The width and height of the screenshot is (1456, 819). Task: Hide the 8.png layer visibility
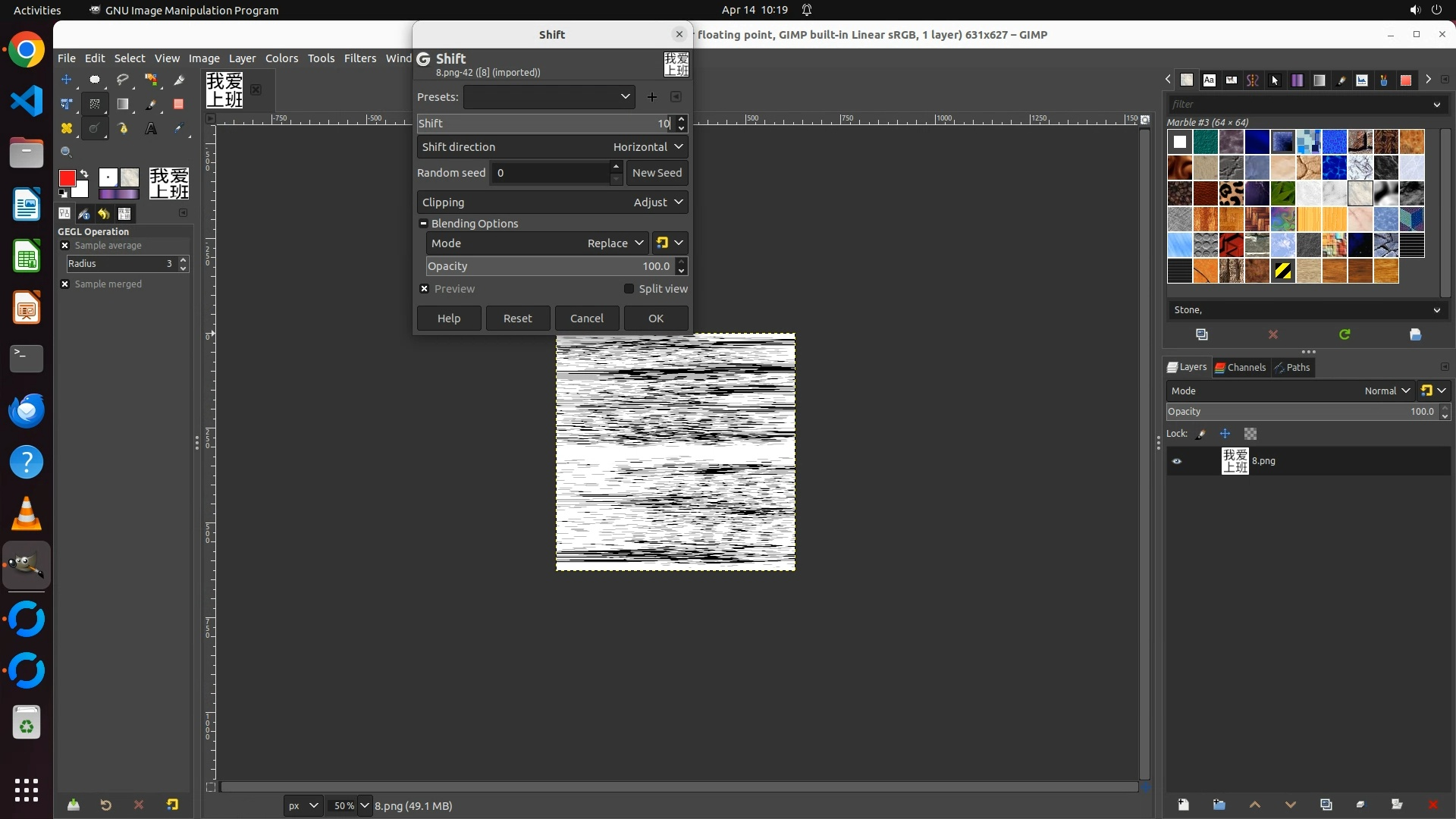(1177, 461)
